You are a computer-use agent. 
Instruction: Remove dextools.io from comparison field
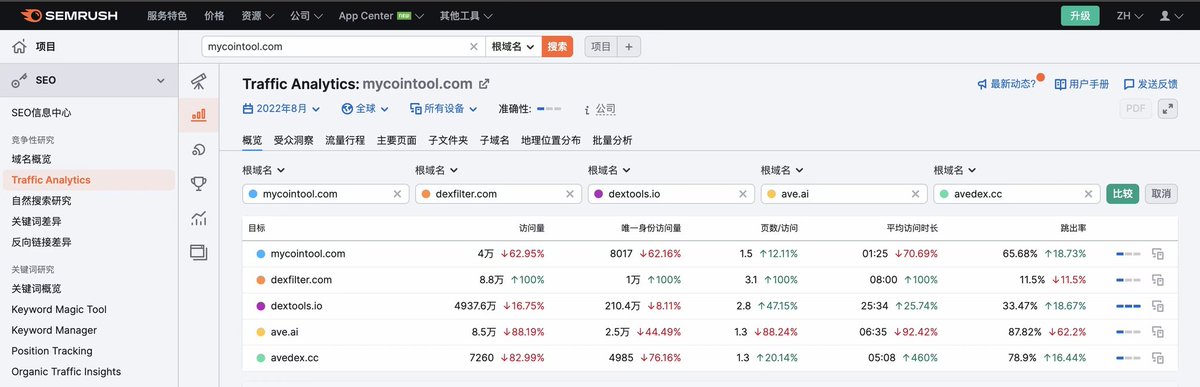click(742, 194)
